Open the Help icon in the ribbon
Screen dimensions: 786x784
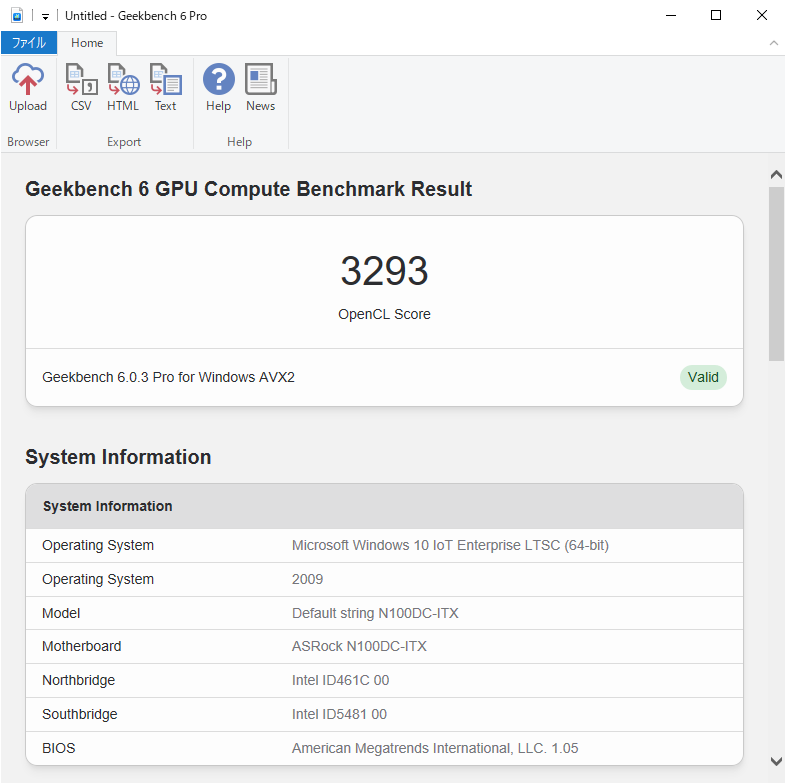219,88
